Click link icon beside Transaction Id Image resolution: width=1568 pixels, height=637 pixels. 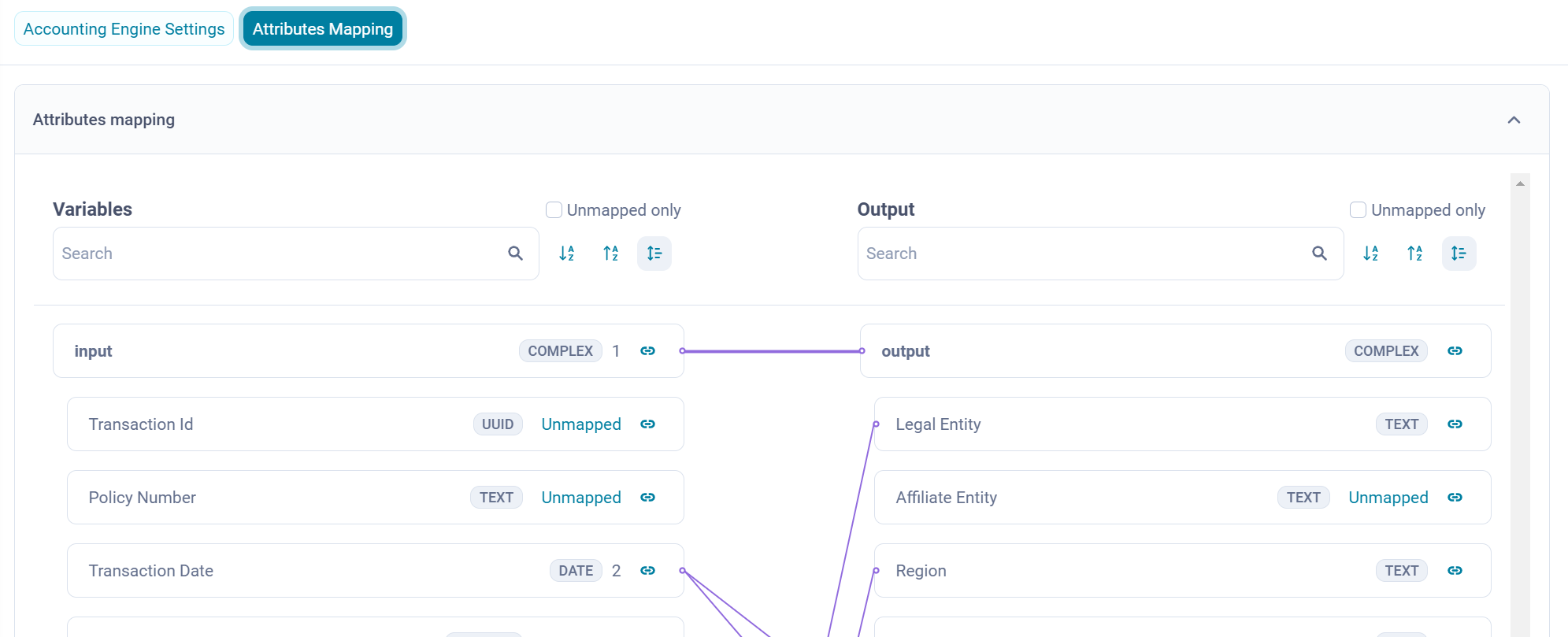click(x=647, y=424)
